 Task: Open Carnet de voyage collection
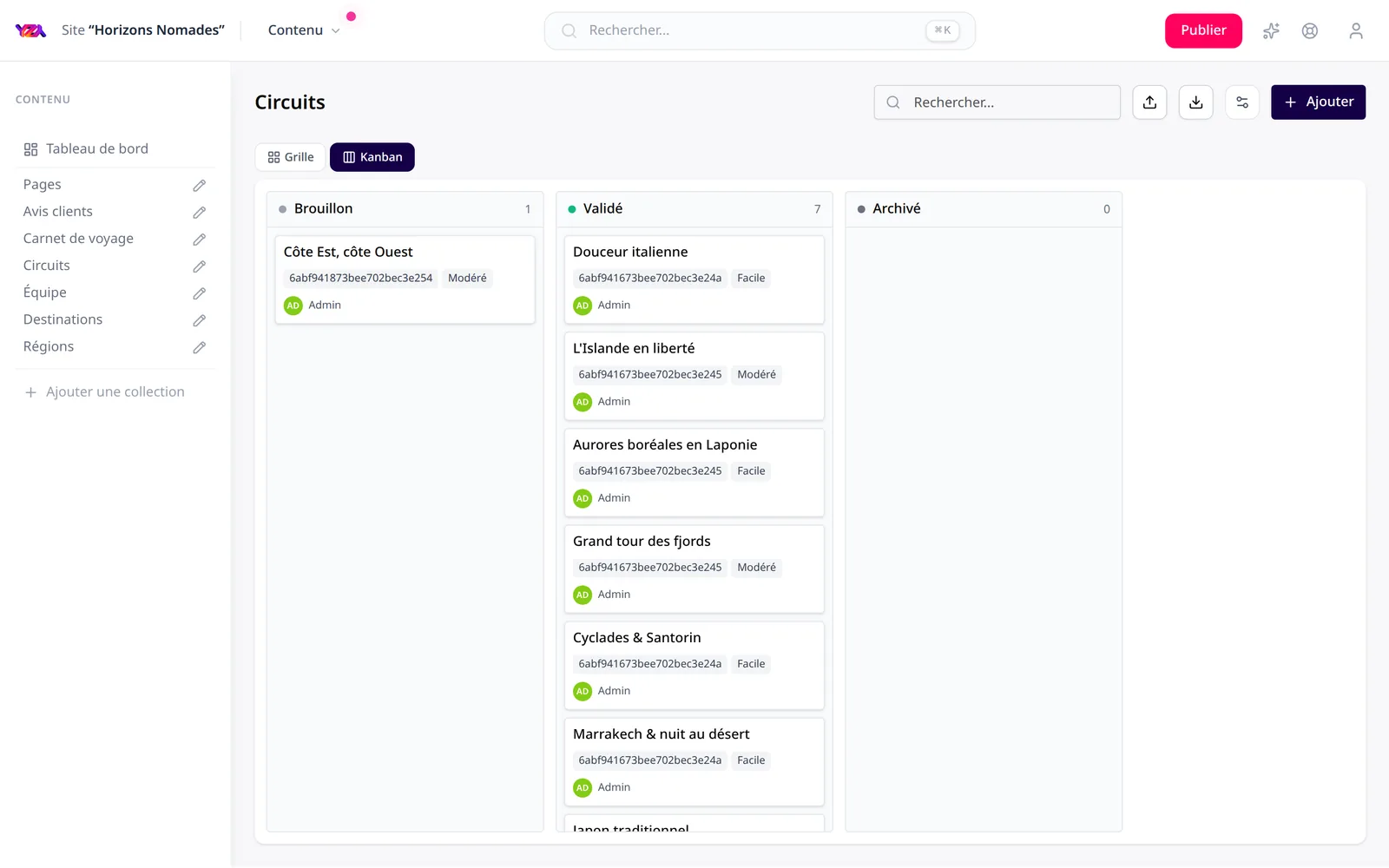[x=78, y=238]
